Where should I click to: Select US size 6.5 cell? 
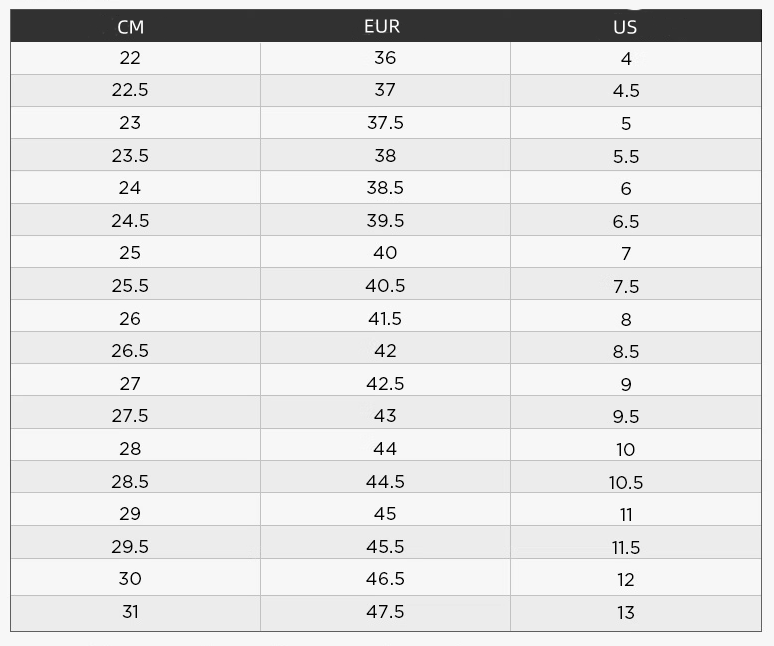[626, 221]
